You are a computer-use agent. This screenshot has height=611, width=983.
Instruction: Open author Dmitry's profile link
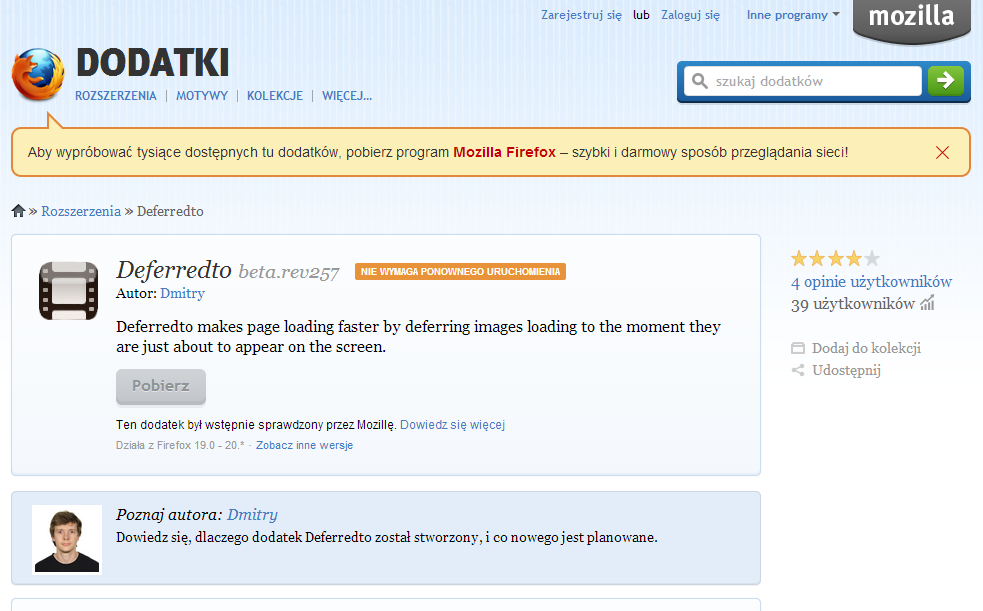click(x=182, y=293)
